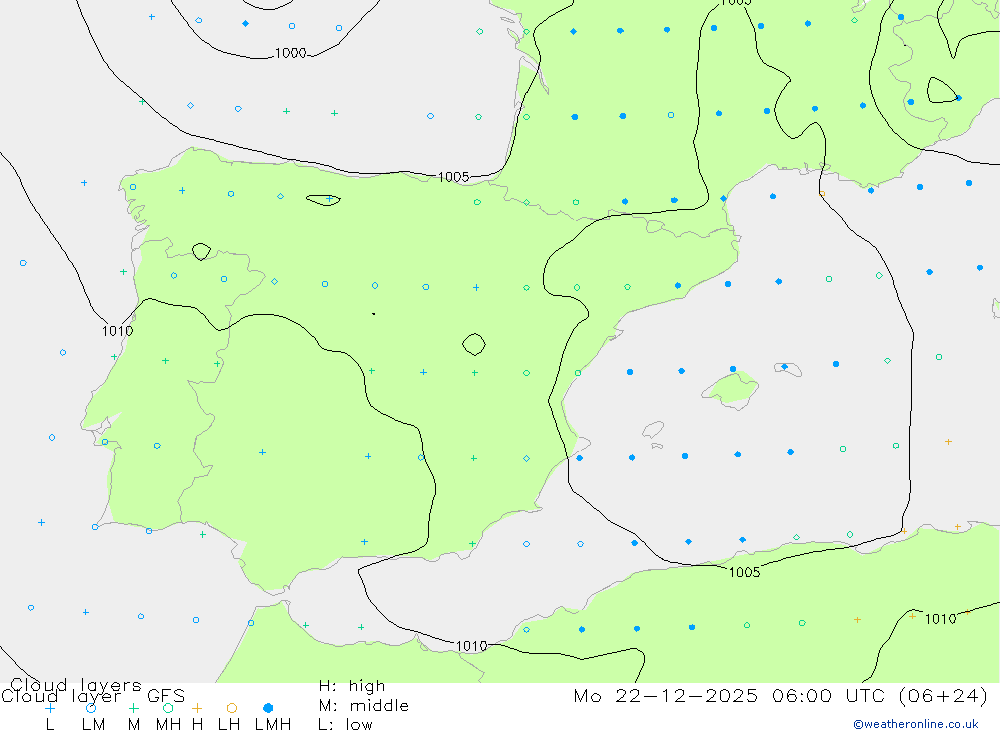Viewport: 1000px width, 733px height.
Task: Click the 'H: high' legend text
Action: click(x=352, y=686)
